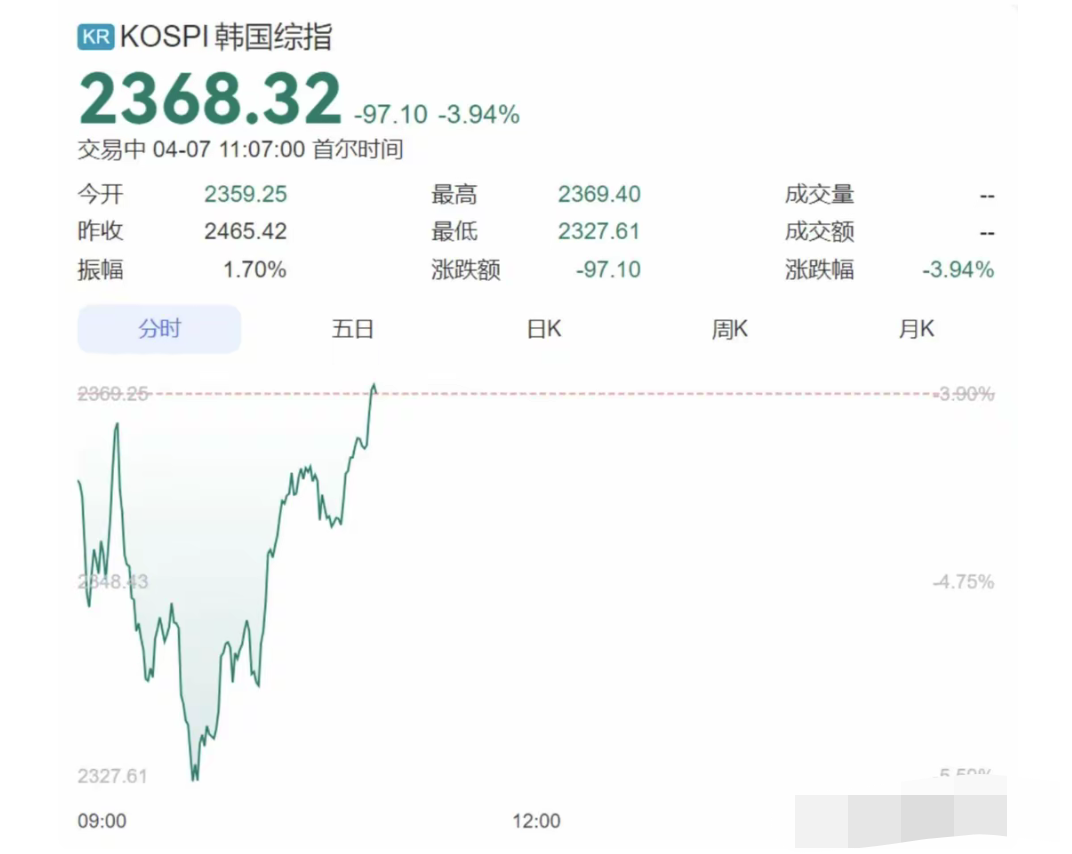The image size is (1072, 854).
Task: Click the 12:00 time axis label
Action: [x=536, y=821]
